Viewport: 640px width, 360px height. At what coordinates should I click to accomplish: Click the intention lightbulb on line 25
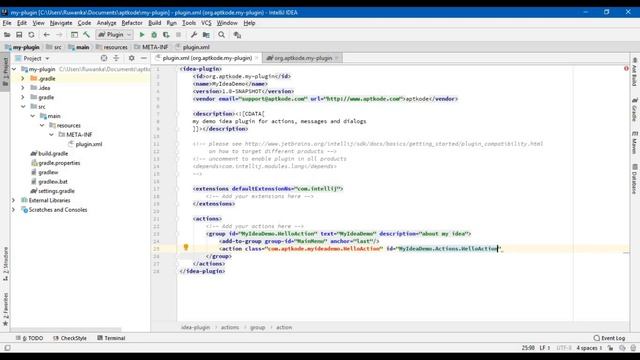186,247
